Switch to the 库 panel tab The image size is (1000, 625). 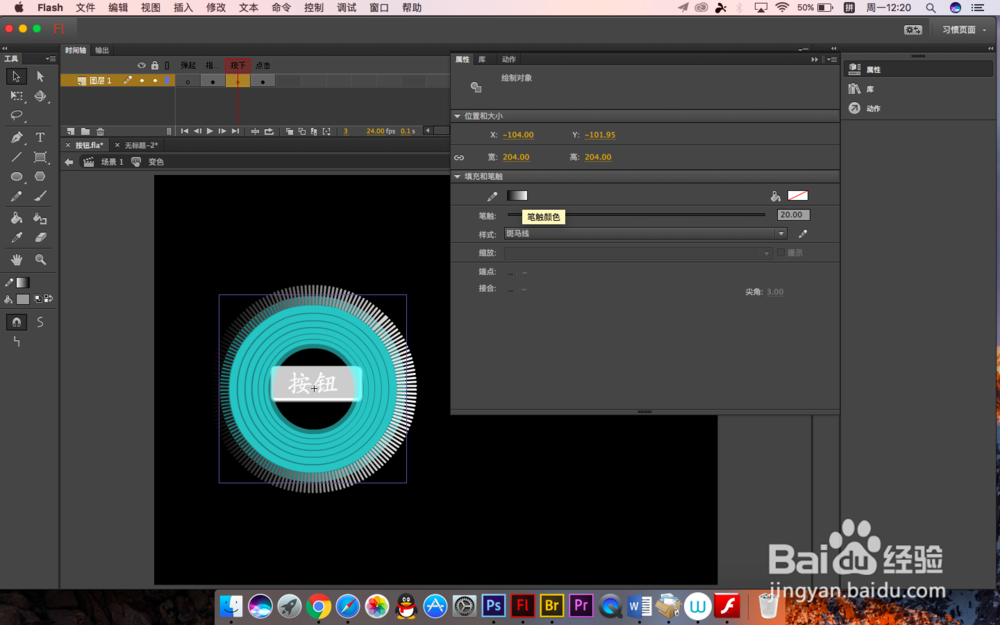tap(481, 59)
